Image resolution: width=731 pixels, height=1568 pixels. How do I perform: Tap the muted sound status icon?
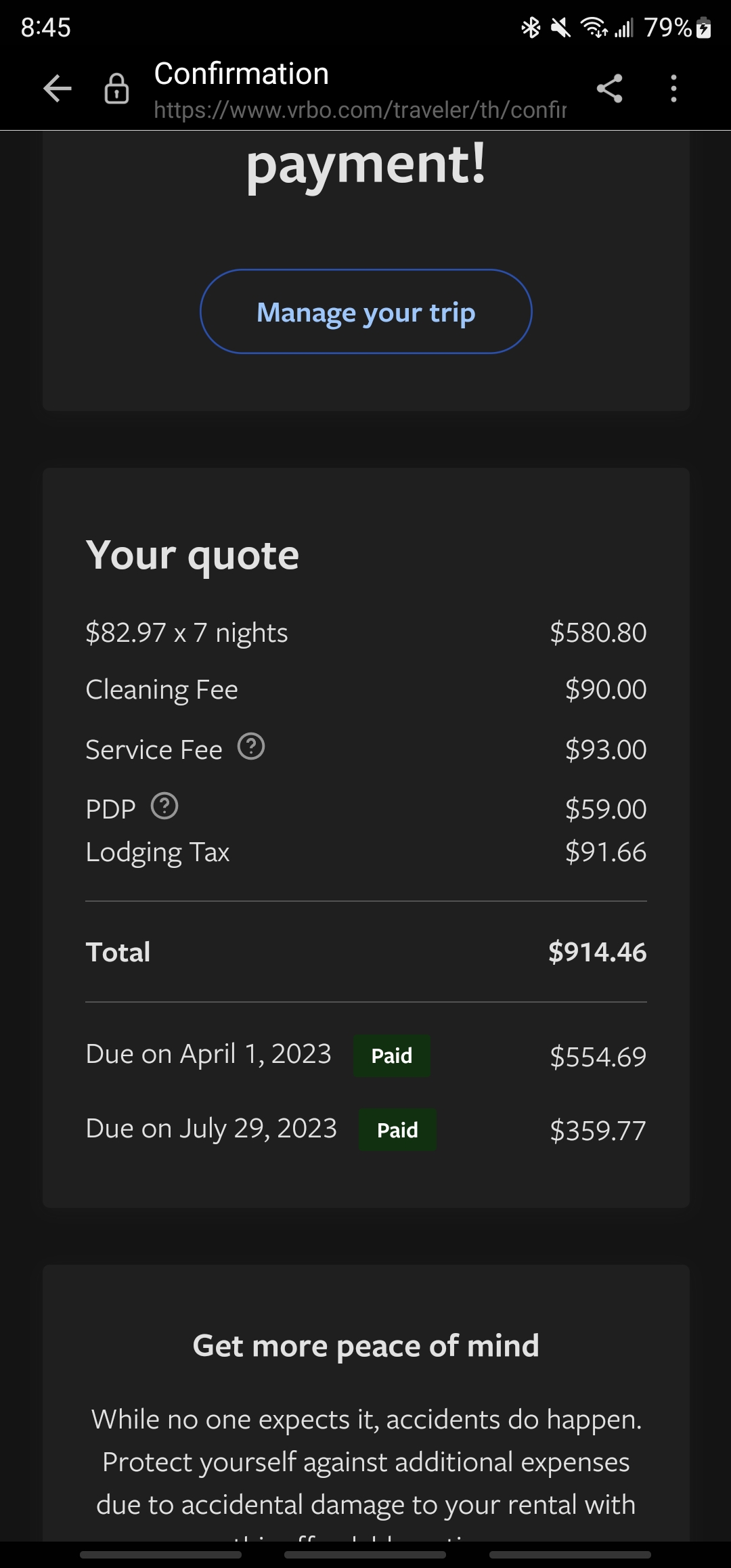pos(560,28)
